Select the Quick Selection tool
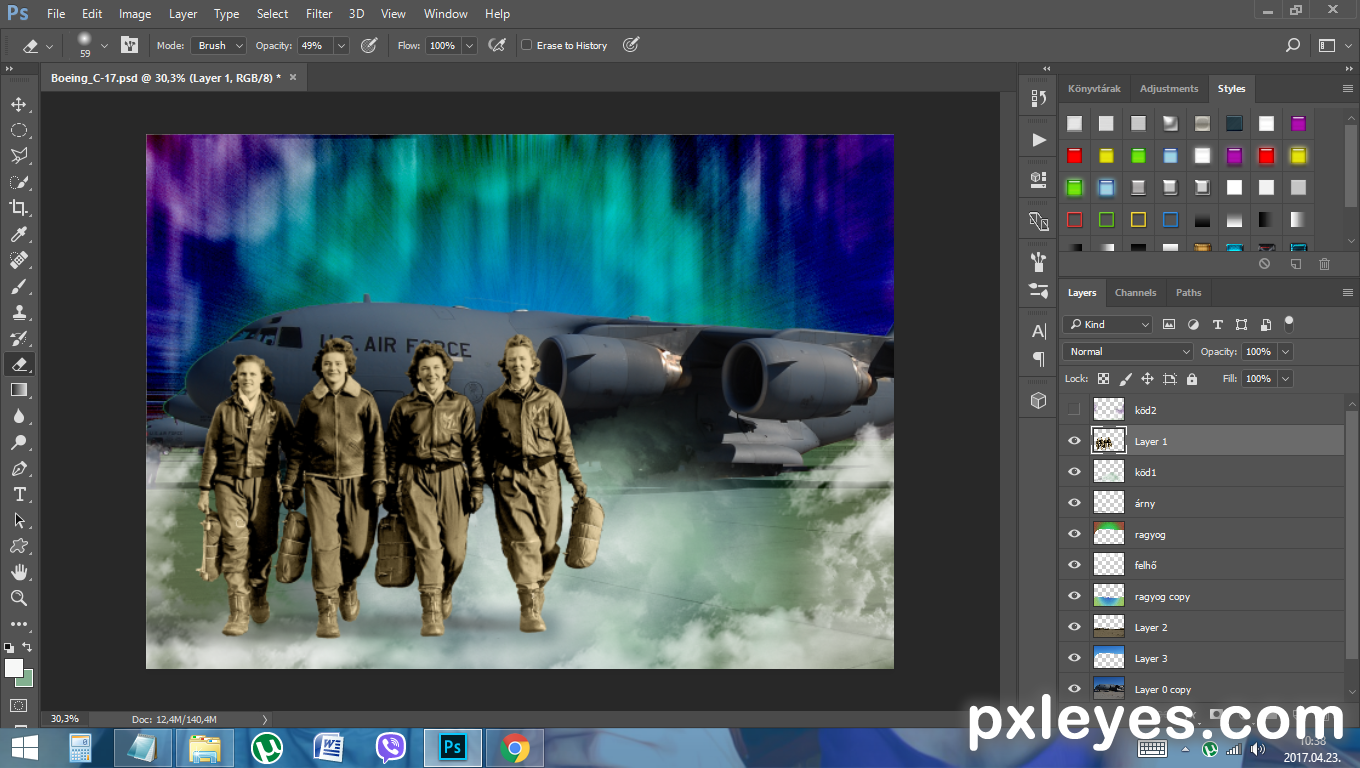Screen dimensions: 1360x768 coord(19,182)
